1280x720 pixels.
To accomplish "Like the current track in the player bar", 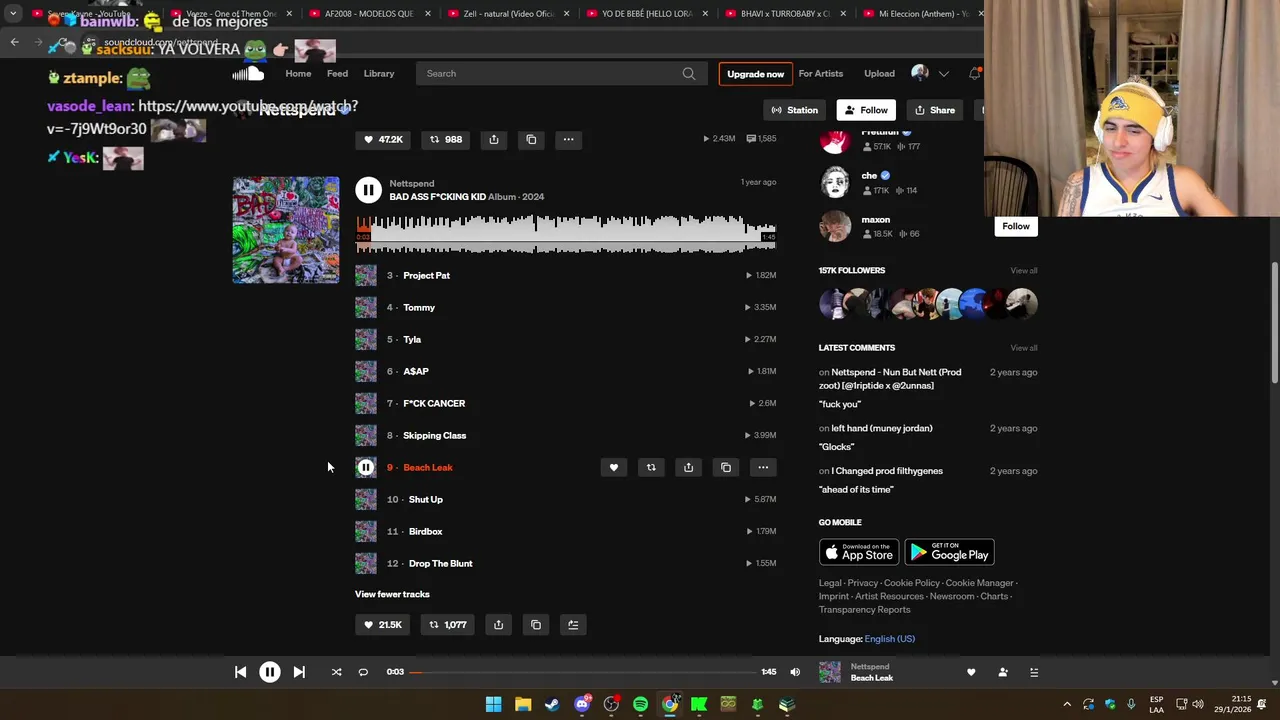I will (x=971, y=672).
